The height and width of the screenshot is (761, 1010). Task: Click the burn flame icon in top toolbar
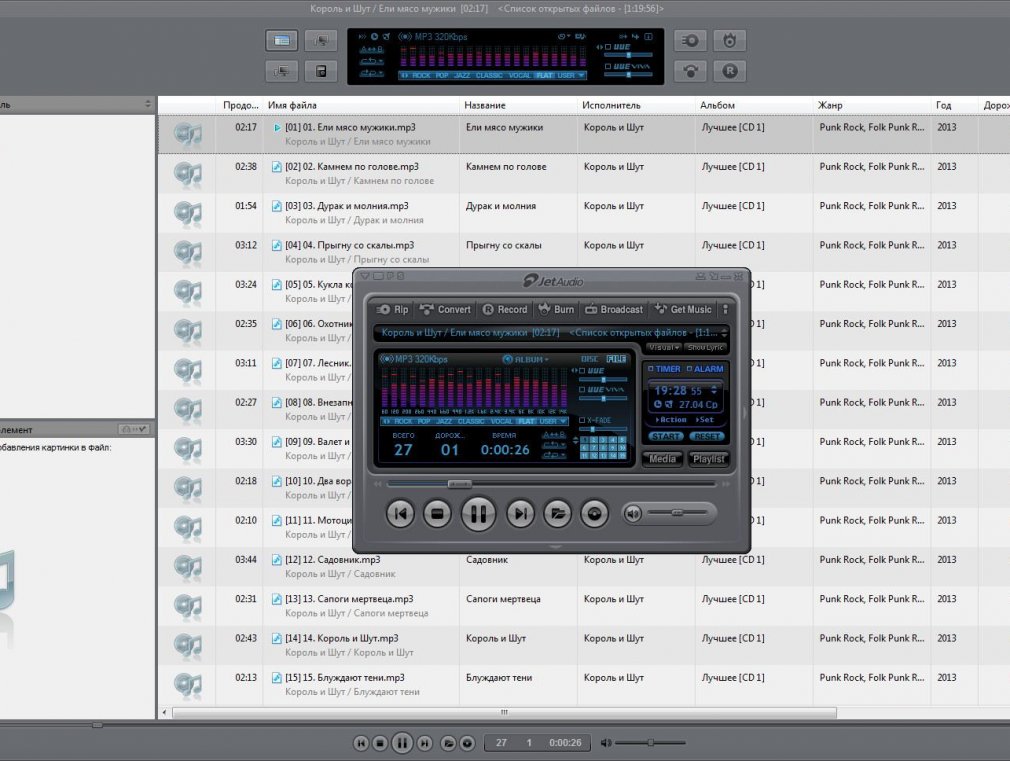[730, 41]
